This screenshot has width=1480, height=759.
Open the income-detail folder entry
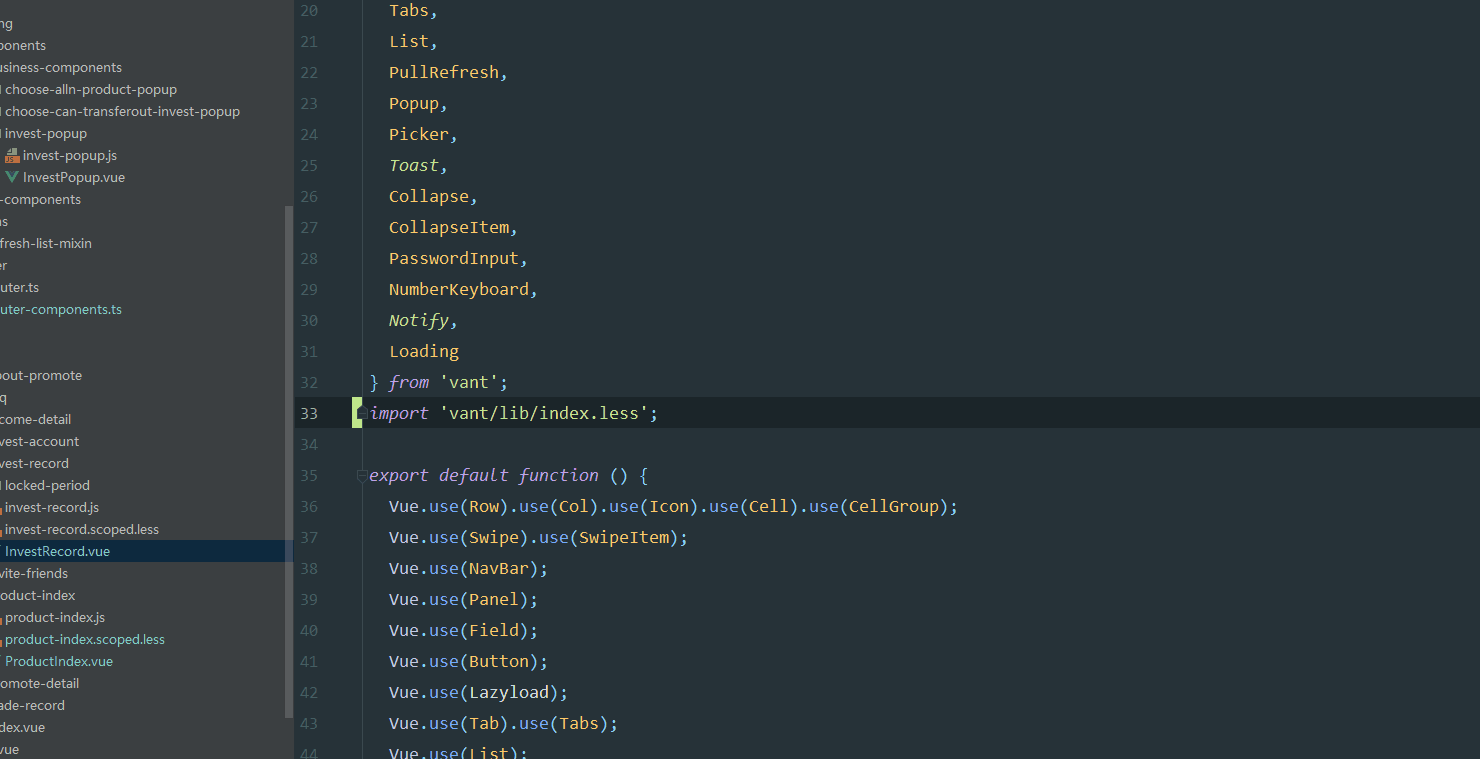(35, 419)
